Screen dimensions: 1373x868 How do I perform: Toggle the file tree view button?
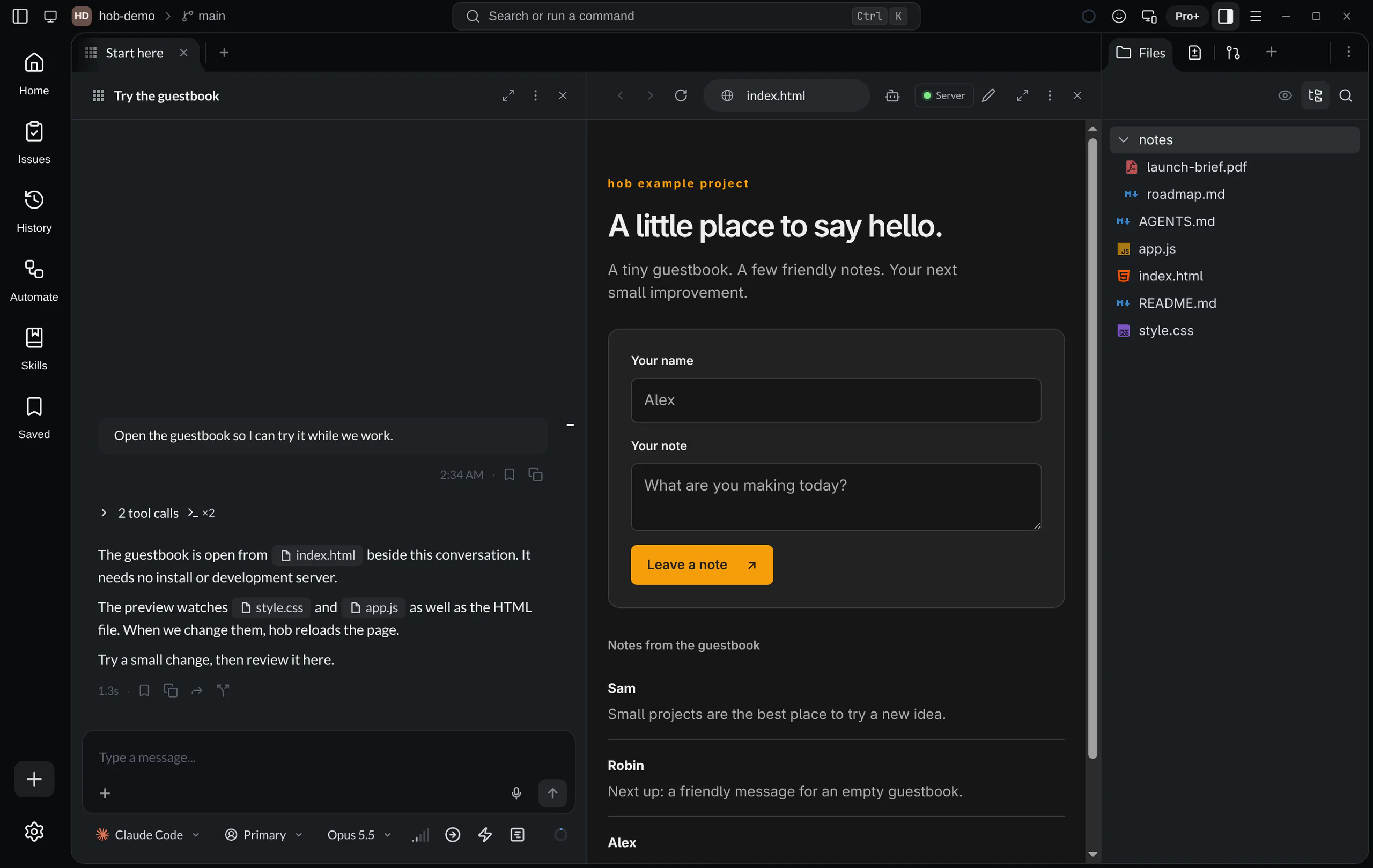coord(1316,95)
